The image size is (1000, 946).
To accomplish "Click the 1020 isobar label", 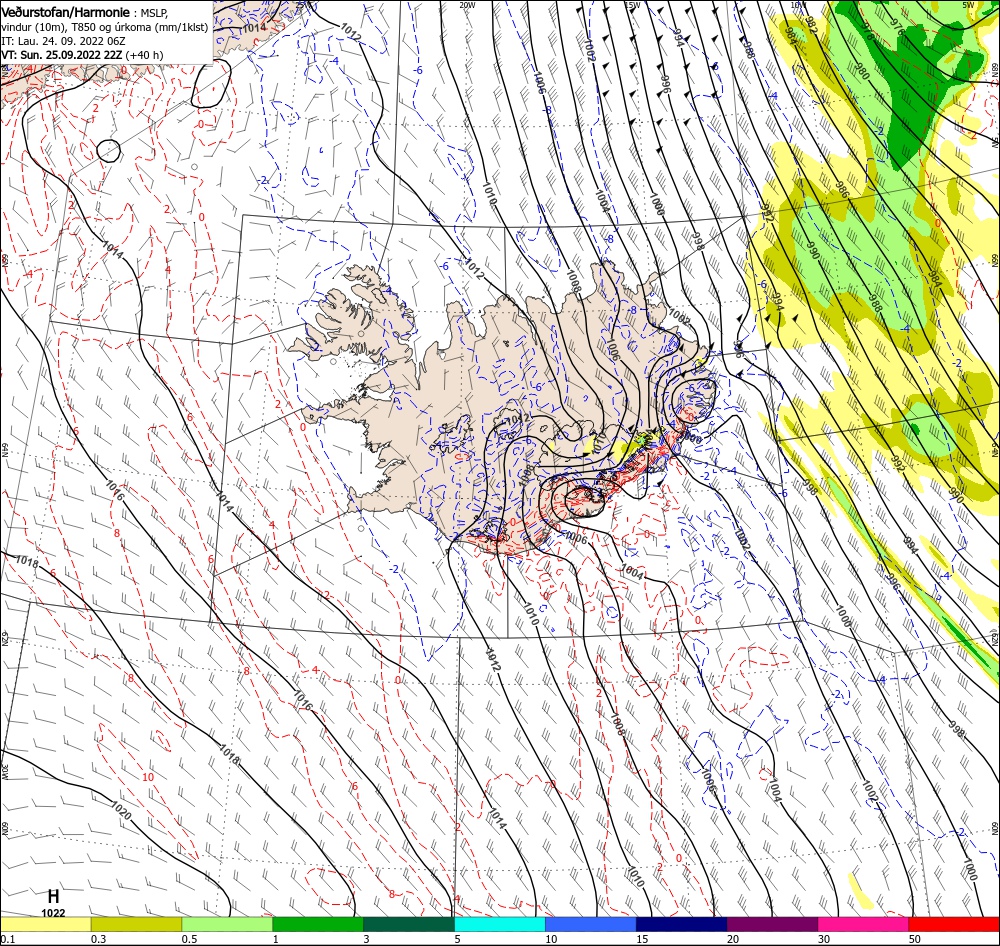I will [x=121, y=811].
